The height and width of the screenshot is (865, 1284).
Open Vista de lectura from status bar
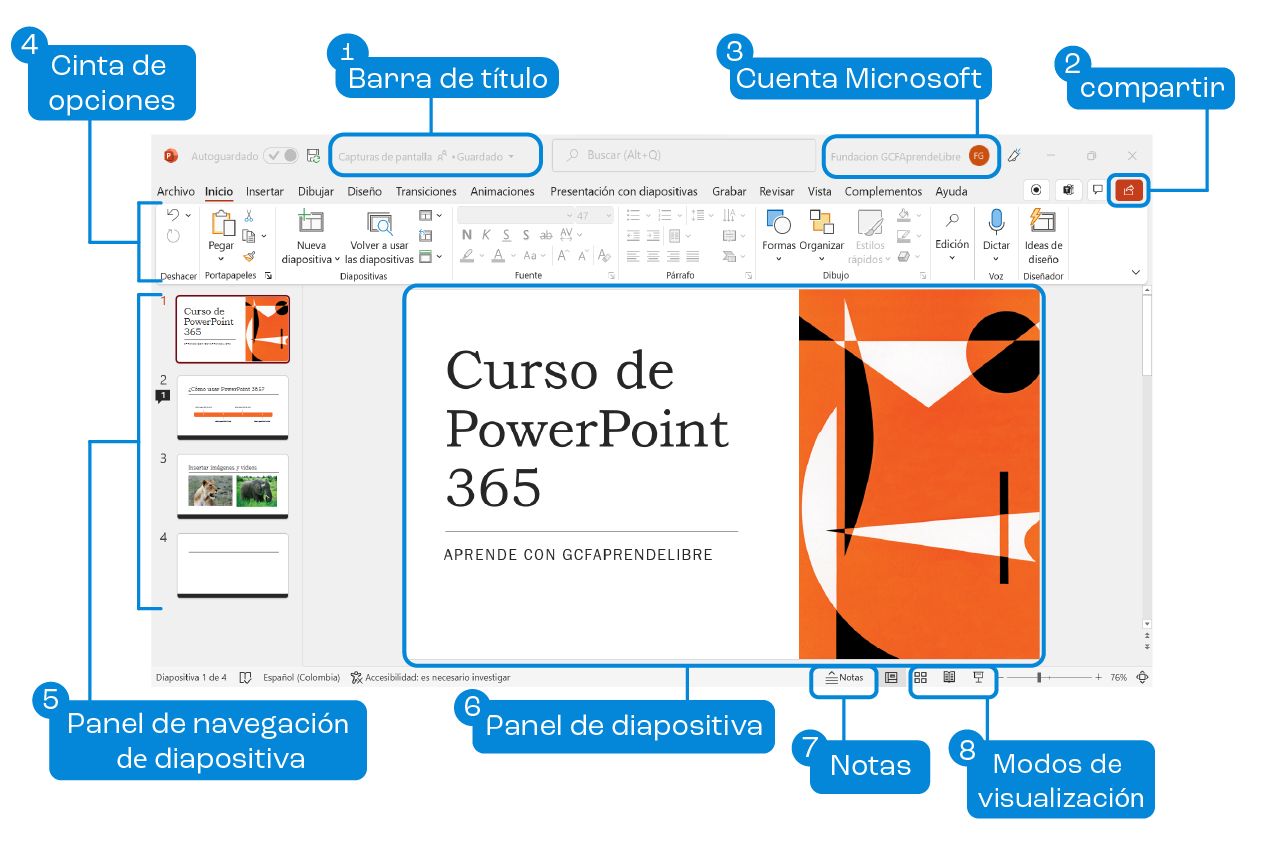(x=949, y=677)
